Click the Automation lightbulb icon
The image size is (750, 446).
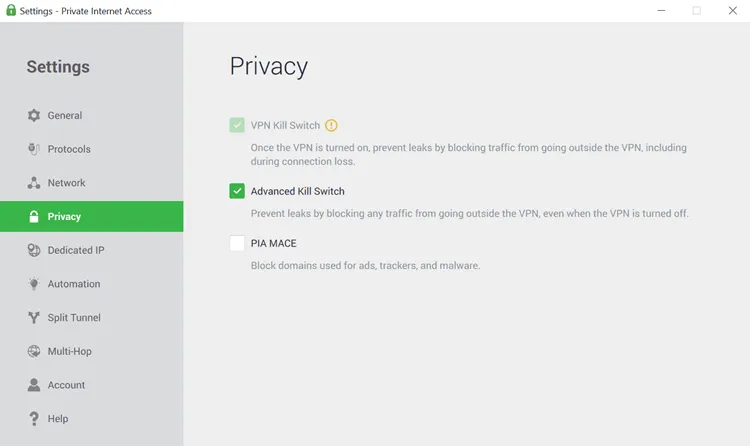tap(34, 284)
